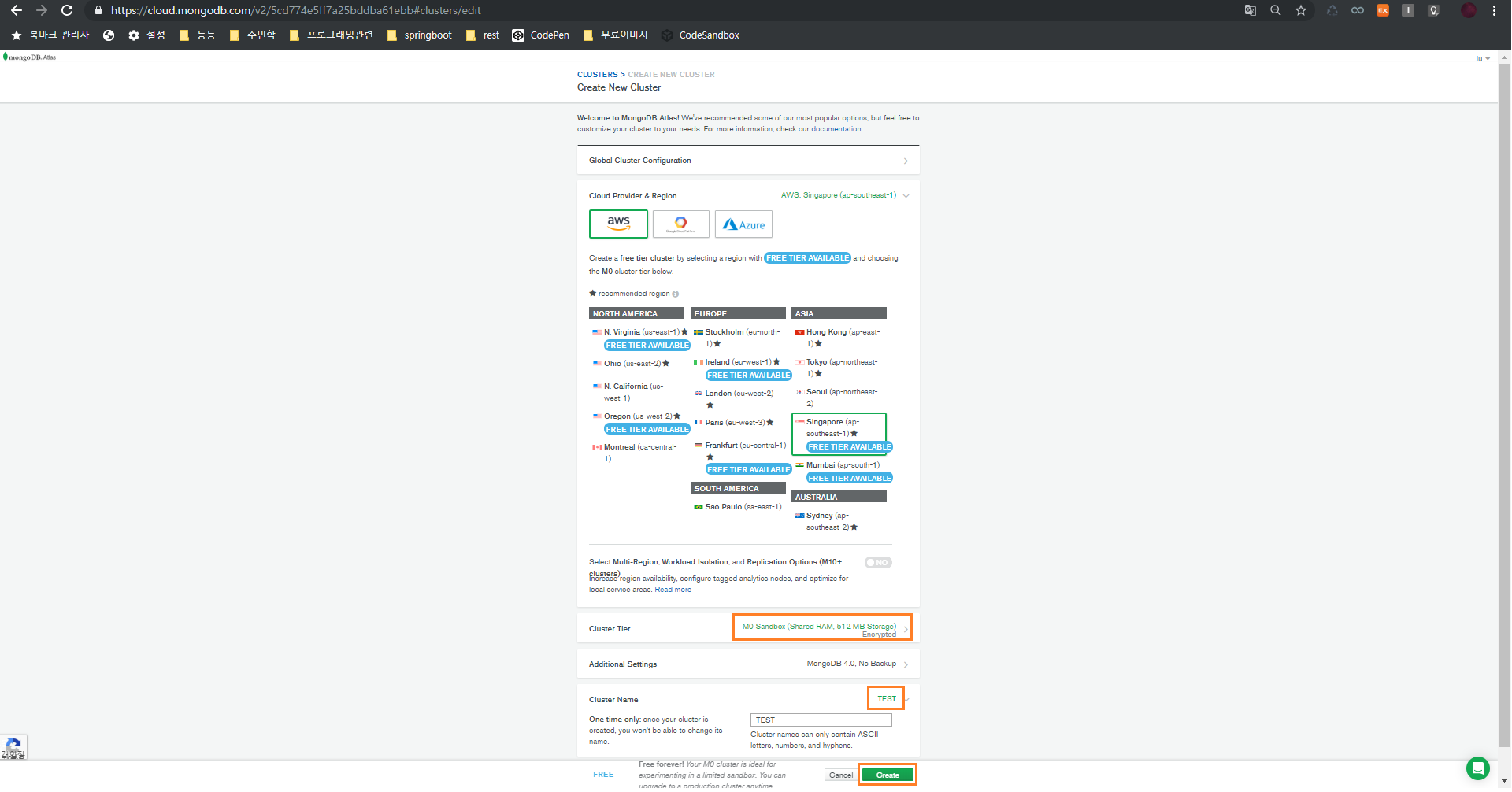Choose Ireland (eu-west-1) region

pos(742,368)
